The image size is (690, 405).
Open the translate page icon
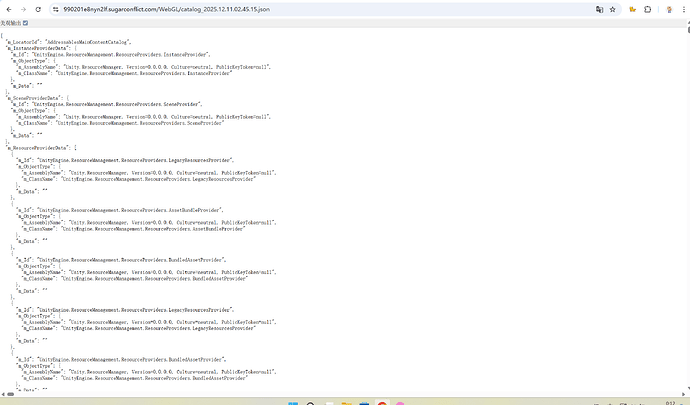coord(600,8)
